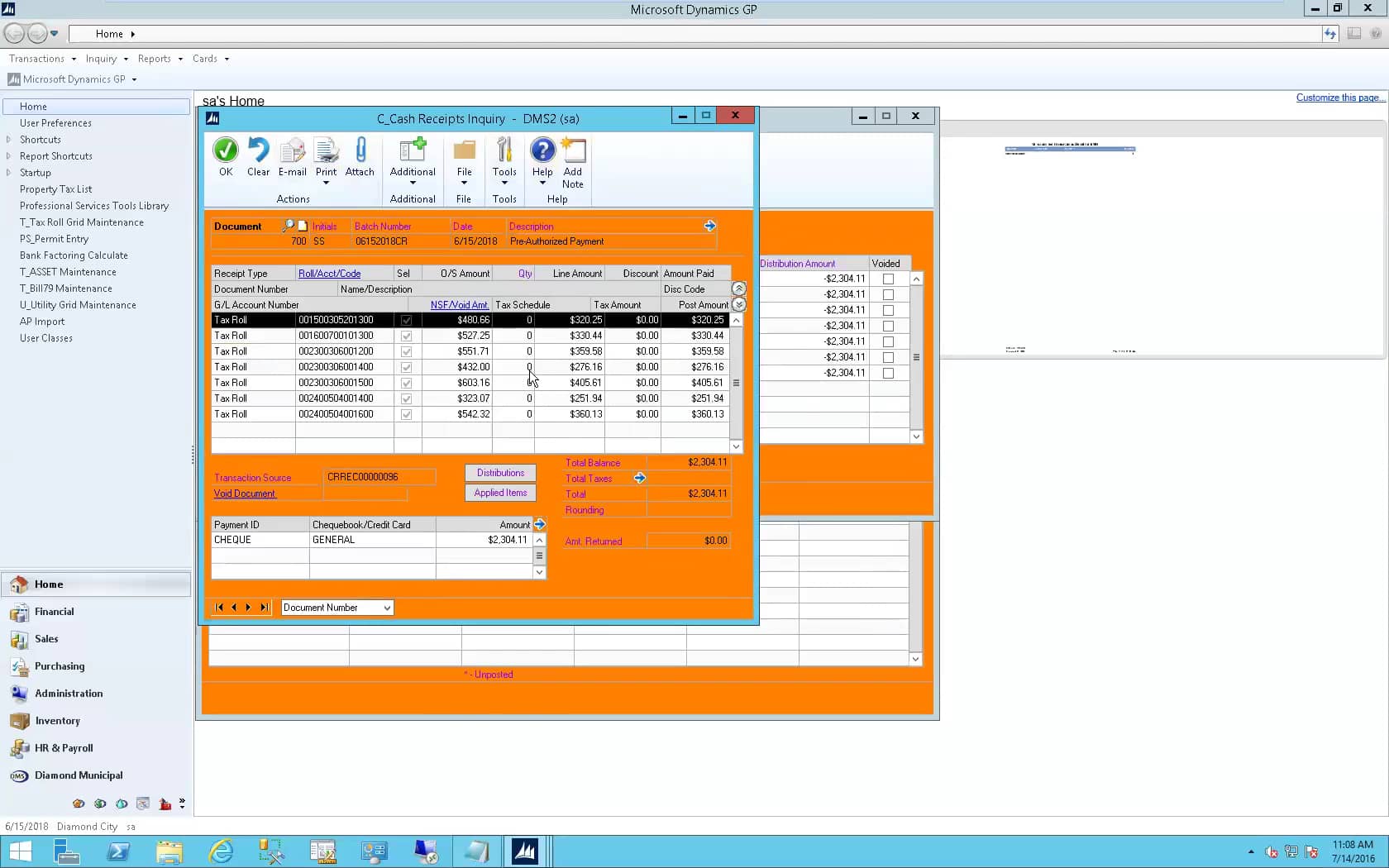
Task: Toggle Sel checkbox for roll 001500305201300
Action: pos(406,320)
